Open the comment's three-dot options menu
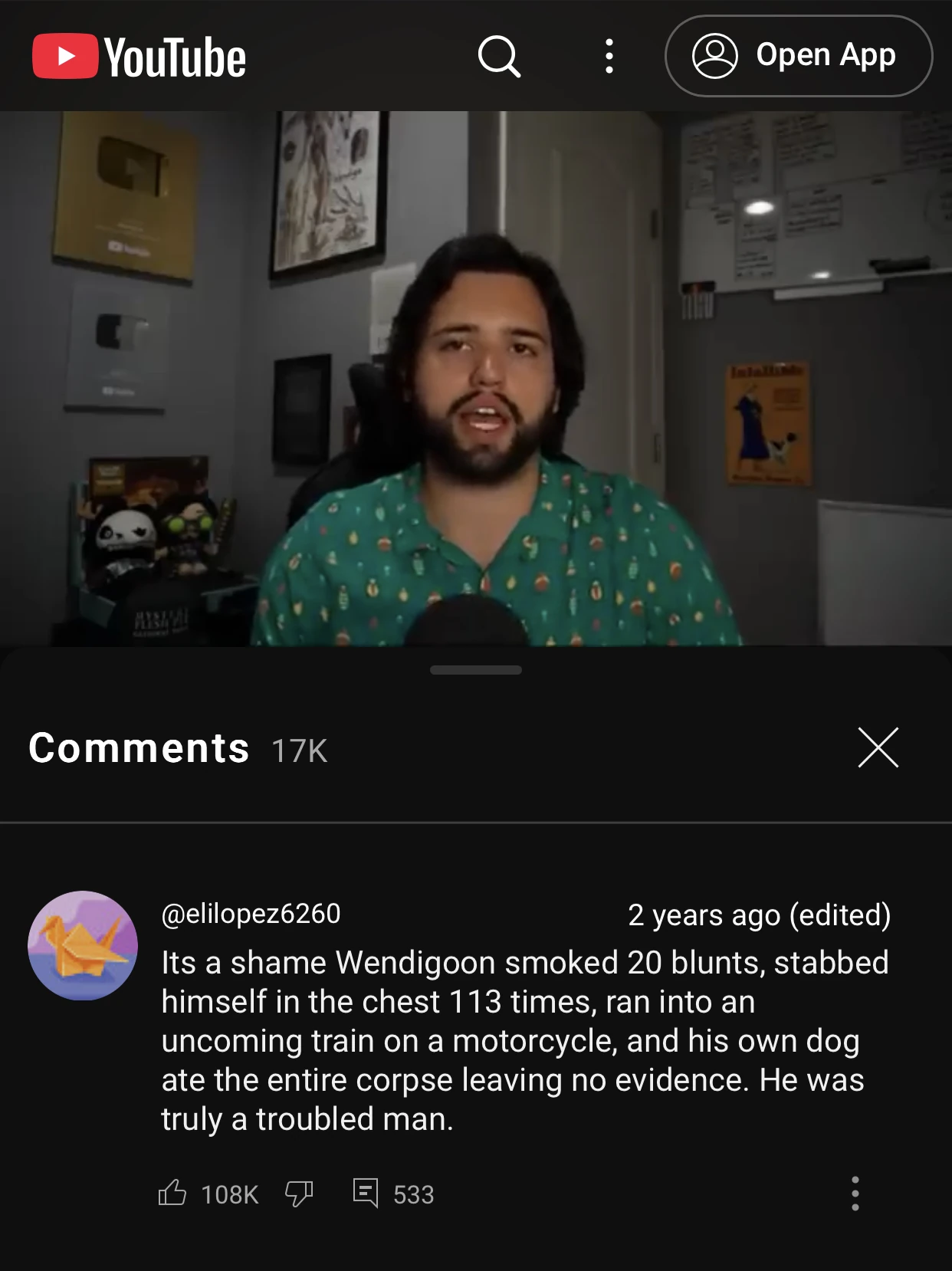 855,1194
